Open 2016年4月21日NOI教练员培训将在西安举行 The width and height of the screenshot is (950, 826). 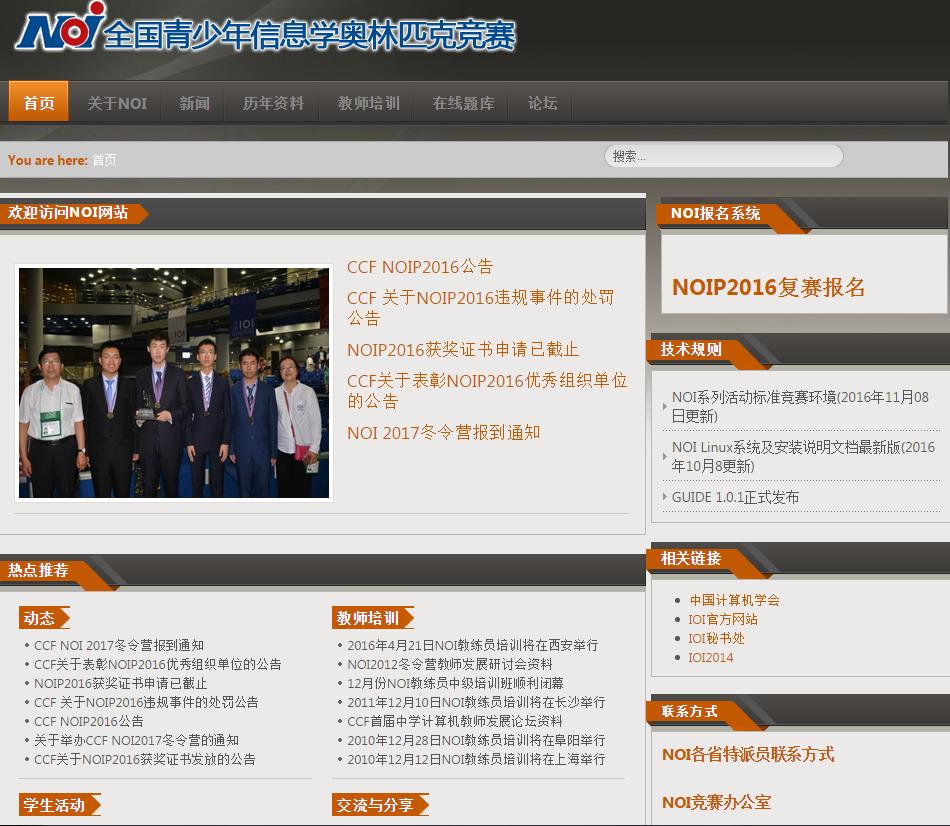(473, 645)
